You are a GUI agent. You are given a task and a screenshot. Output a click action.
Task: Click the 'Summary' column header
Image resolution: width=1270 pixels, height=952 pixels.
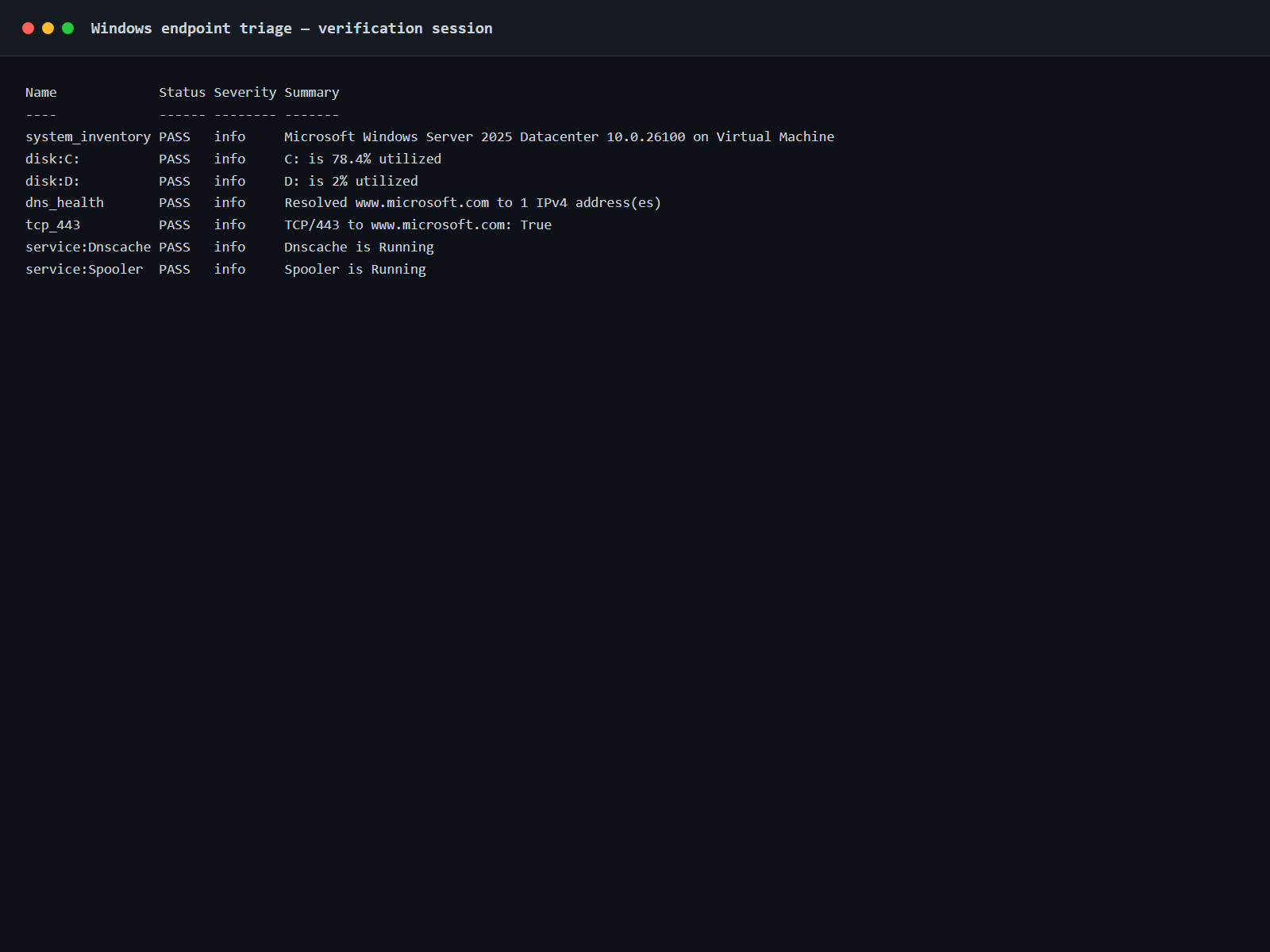tap(312, 93)
